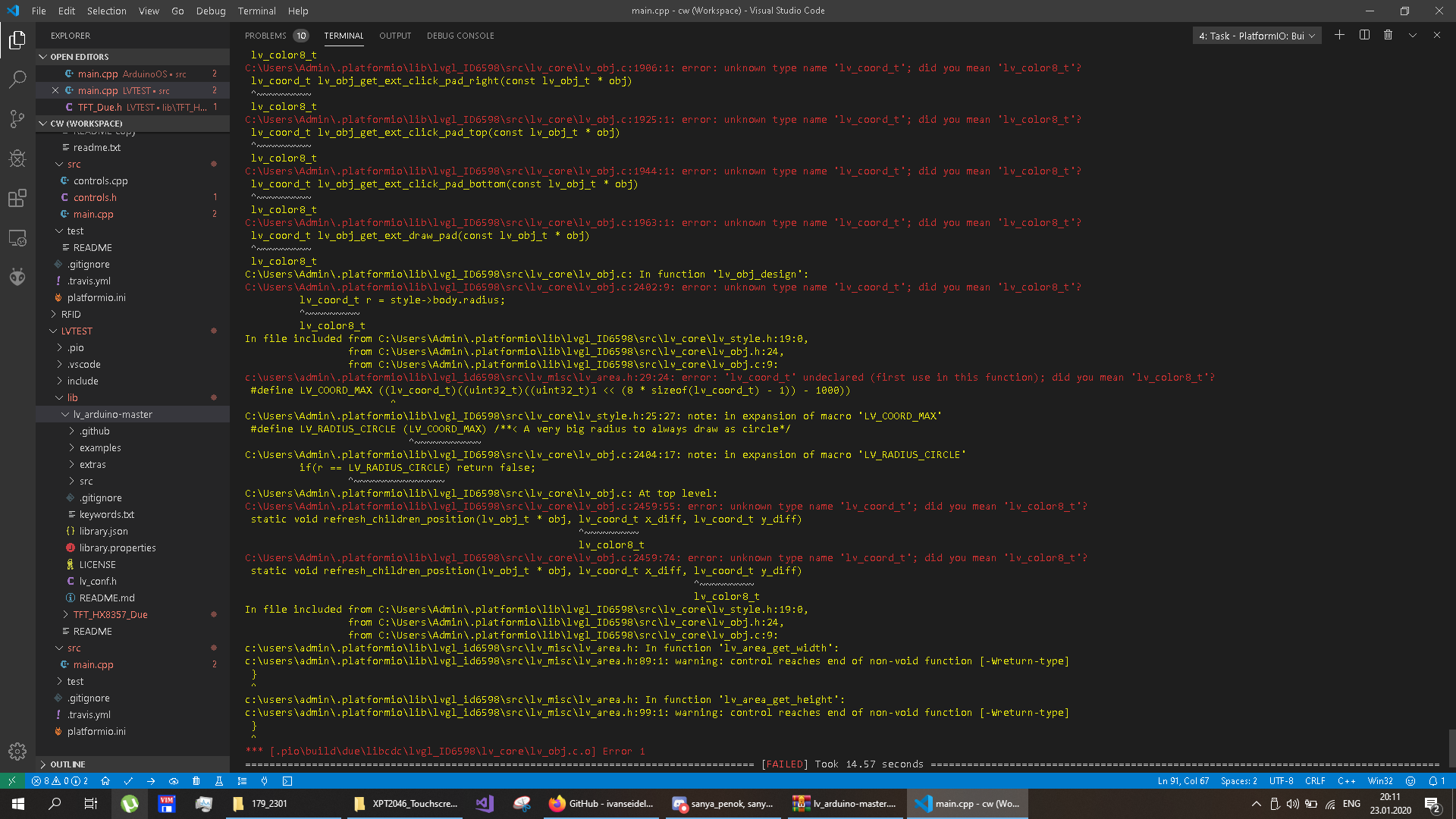Change language mode via C++ indicator
1456x819 pixels.
coord(1346,780)
